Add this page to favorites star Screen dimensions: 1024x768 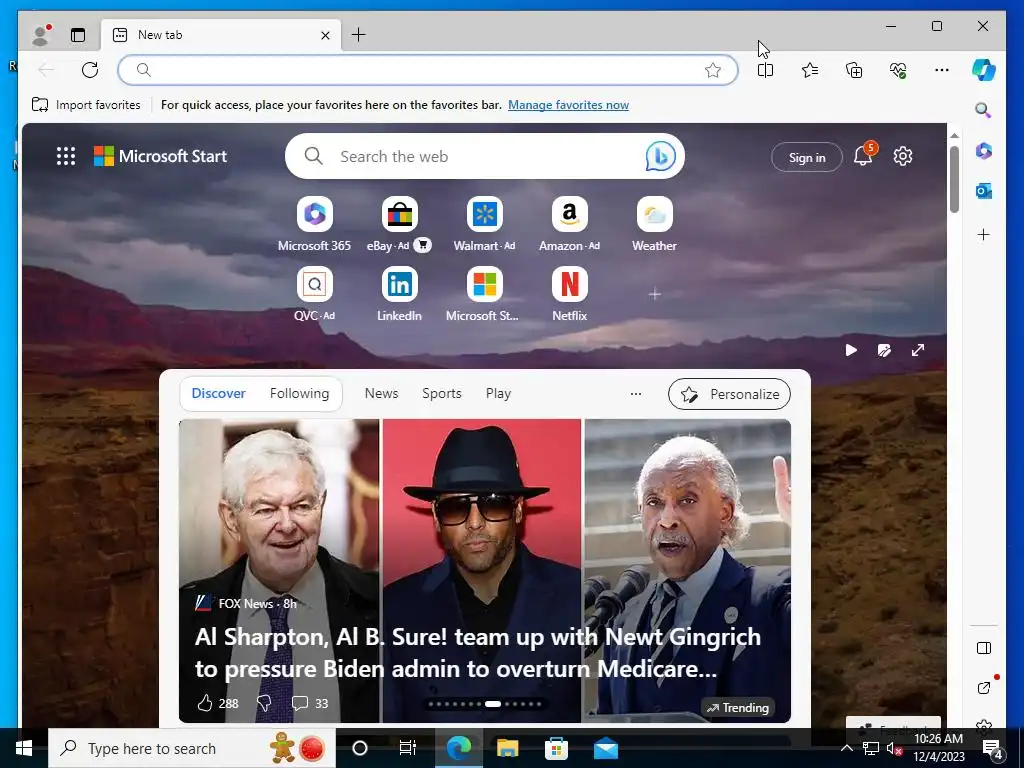point(713,70)
